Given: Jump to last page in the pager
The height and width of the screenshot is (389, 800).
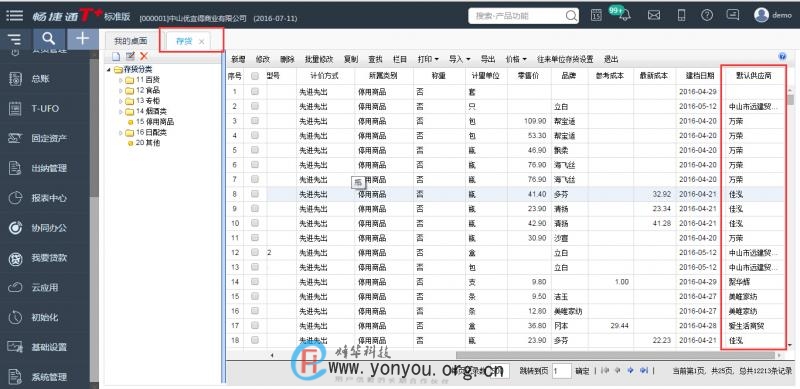Looking at the screenshot, I should click(644, 371).
